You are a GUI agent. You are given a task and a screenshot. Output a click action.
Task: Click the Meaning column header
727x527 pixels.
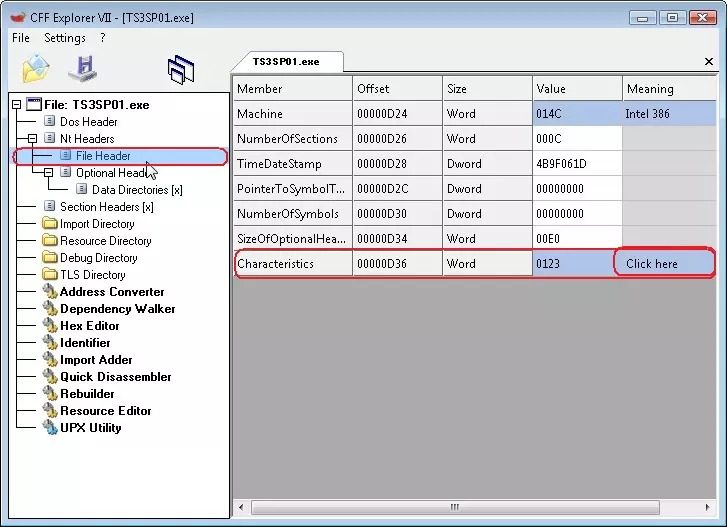pyautogui.click(x=670, y=89)
